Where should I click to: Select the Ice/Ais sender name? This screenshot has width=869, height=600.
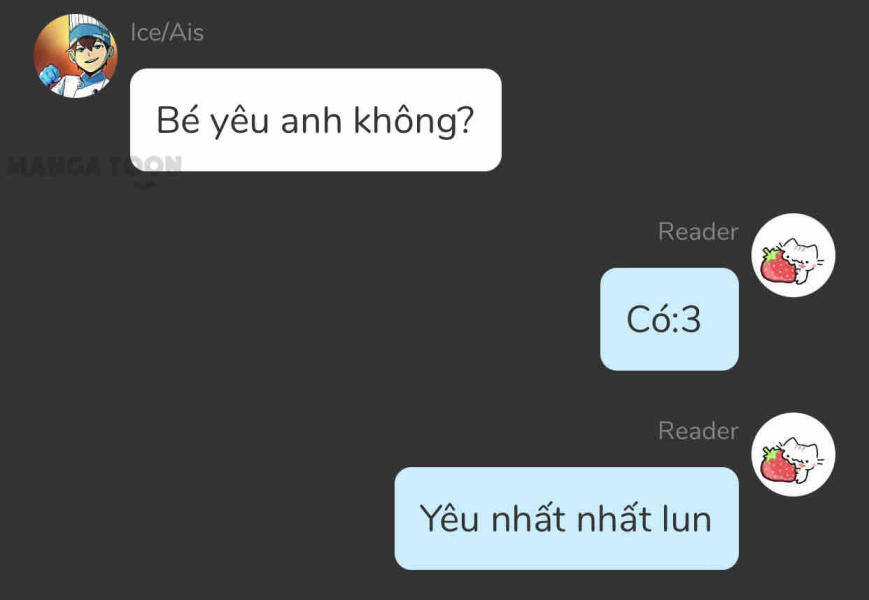167,32
